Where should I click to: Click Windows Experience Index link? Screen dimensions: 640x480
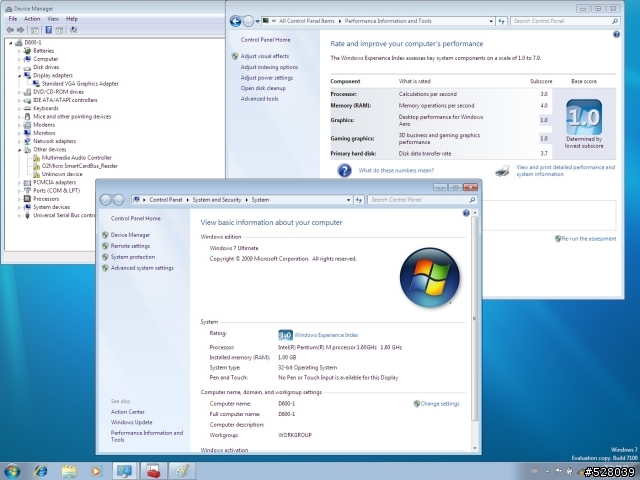326,335
